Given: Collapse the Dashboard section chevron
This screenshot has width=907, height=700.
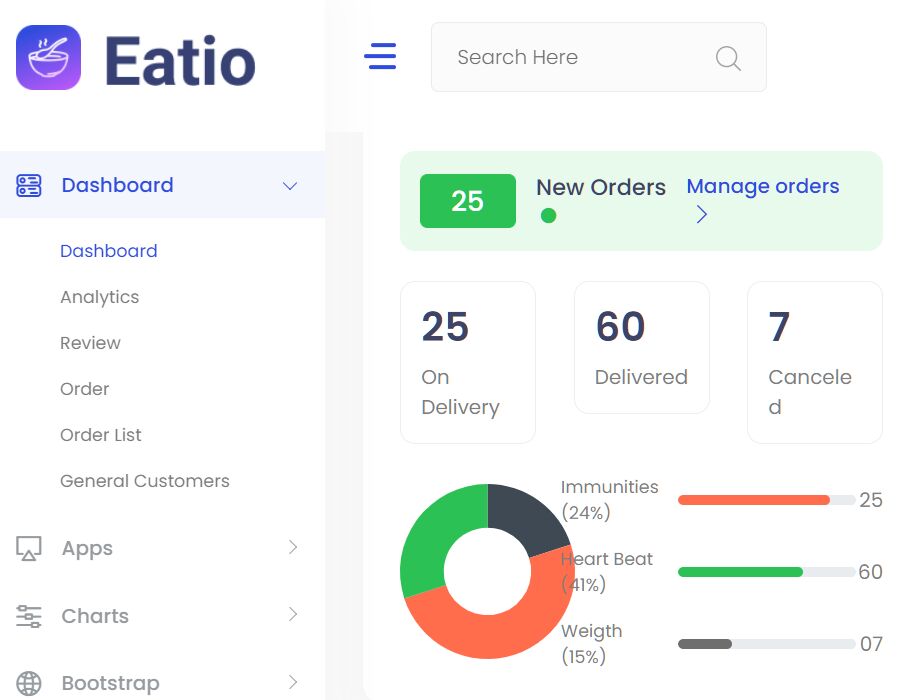Looking at the screenshot, I should [290, 185].
